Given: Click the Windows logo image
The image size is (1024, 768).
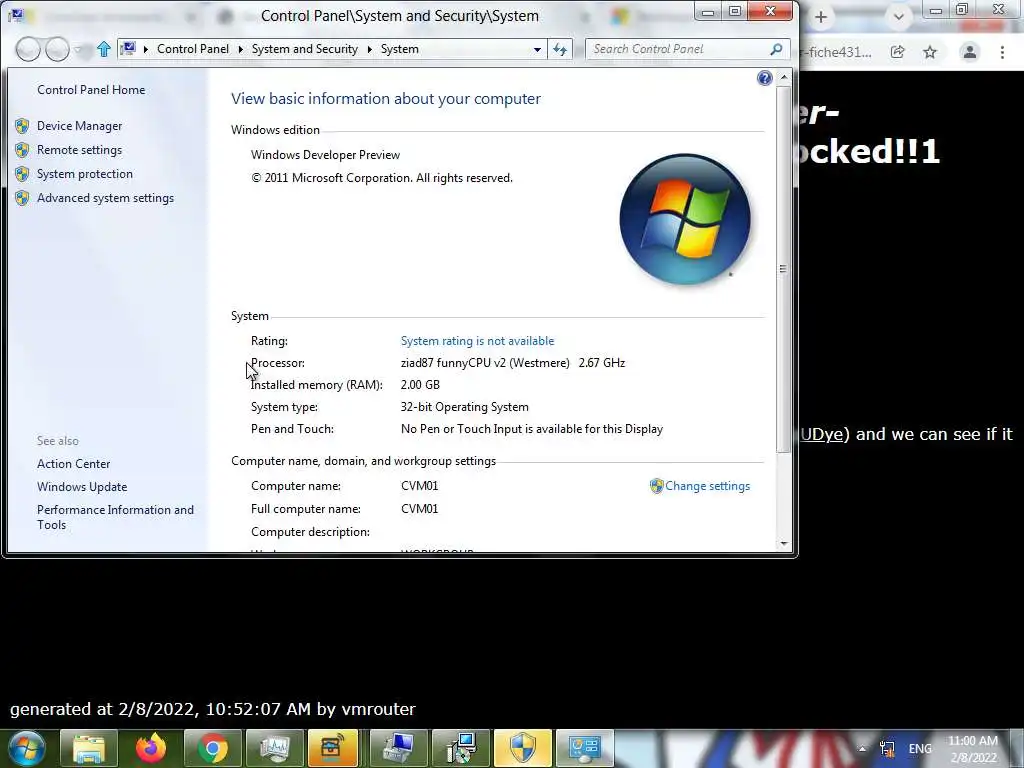Looking at the screenshot, I should (x=684, y=219).
